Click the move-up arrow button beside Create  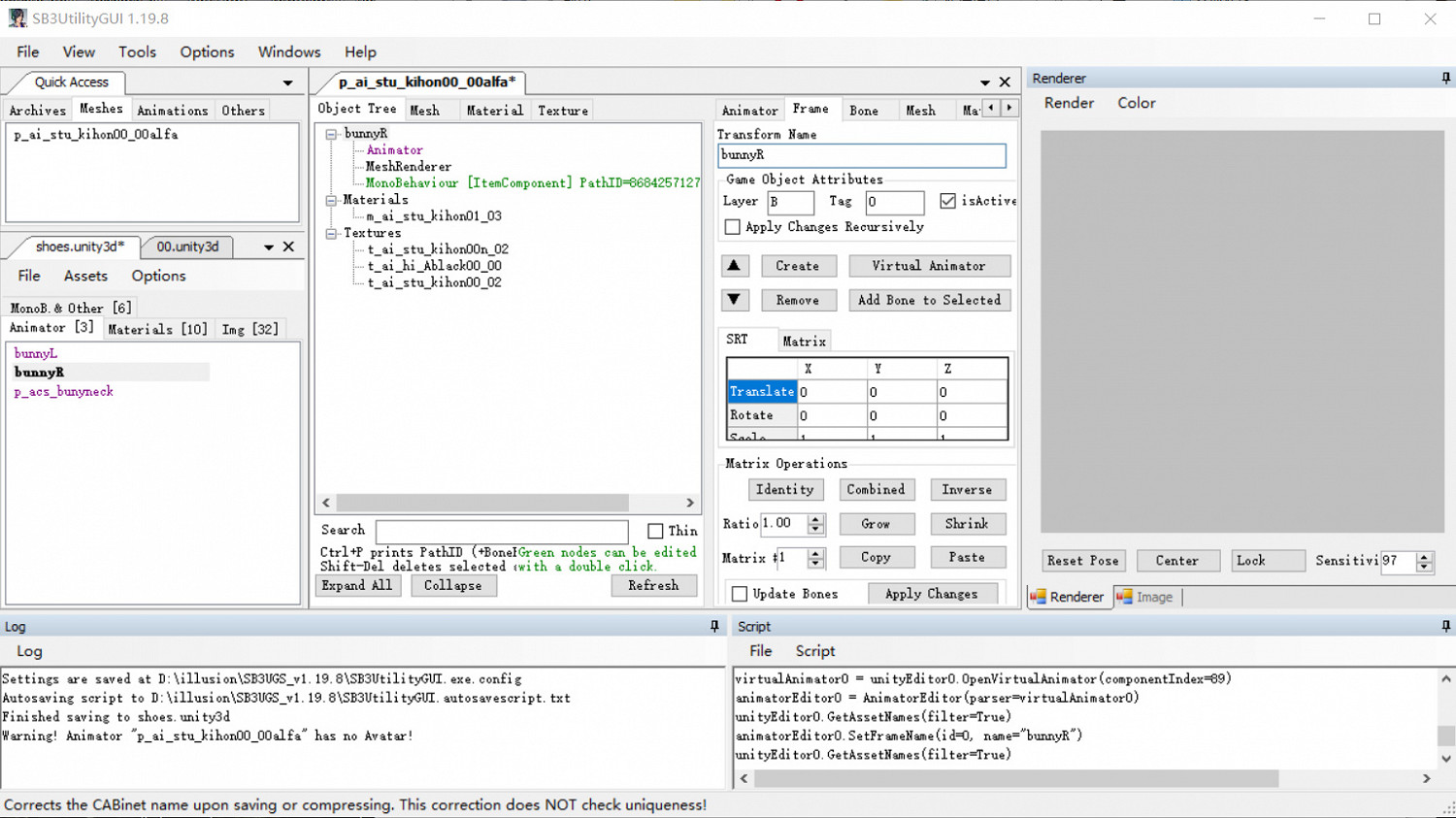(734, 266)
